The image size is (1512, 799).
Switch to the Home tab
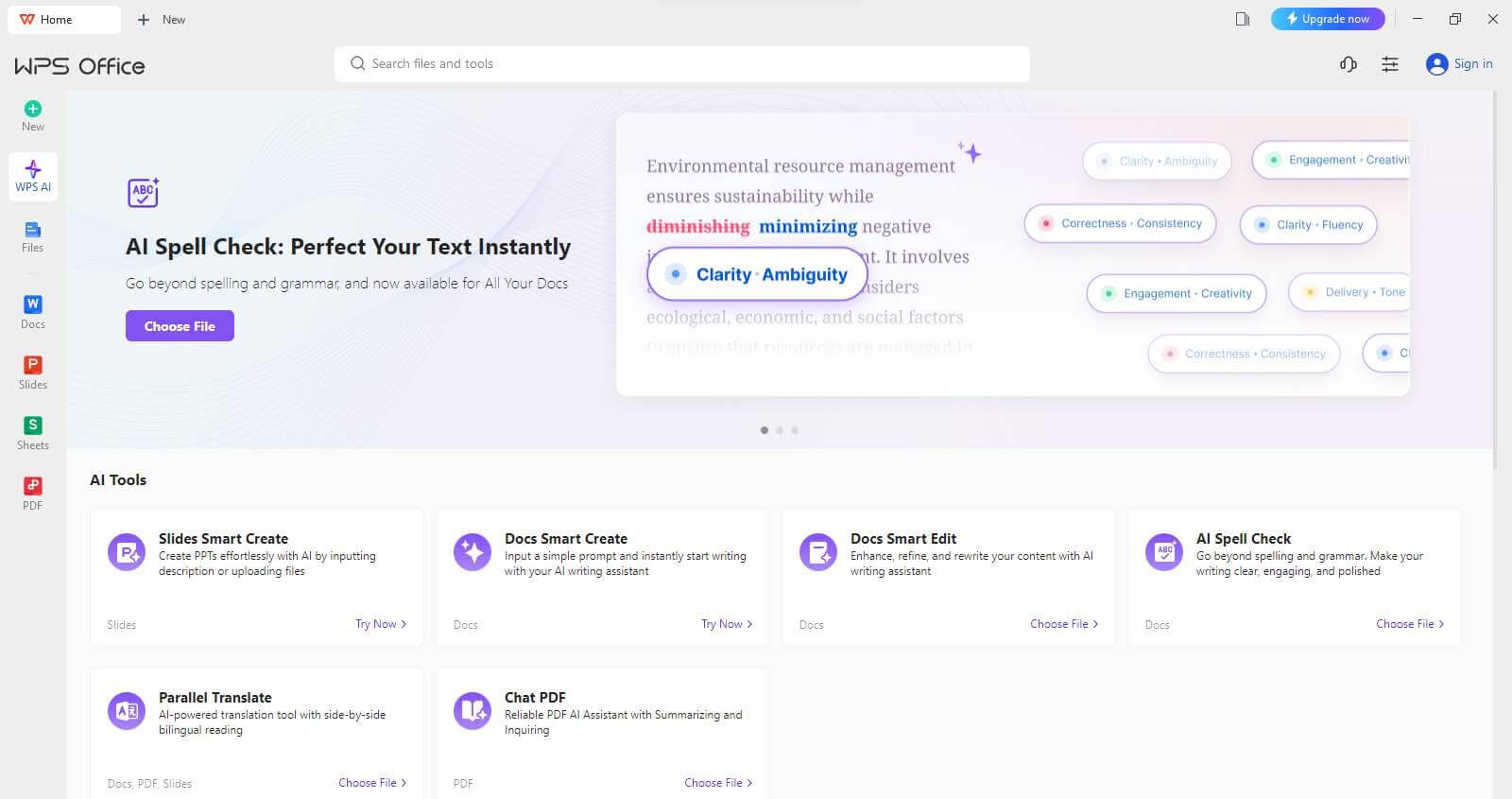tap(64, 19)
